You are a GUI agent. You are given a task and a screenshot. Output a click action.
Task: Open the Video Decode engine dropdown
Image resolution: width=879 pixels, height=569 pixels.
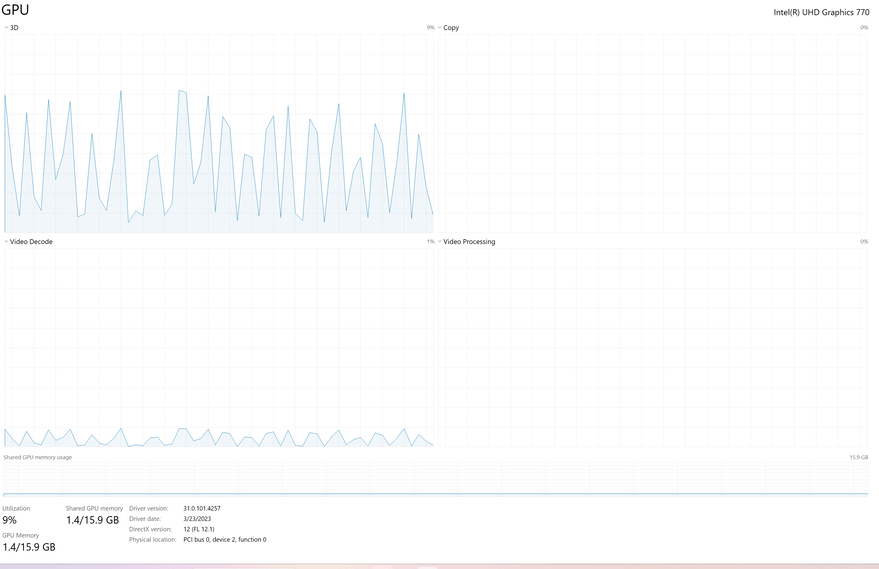[29, 242]
